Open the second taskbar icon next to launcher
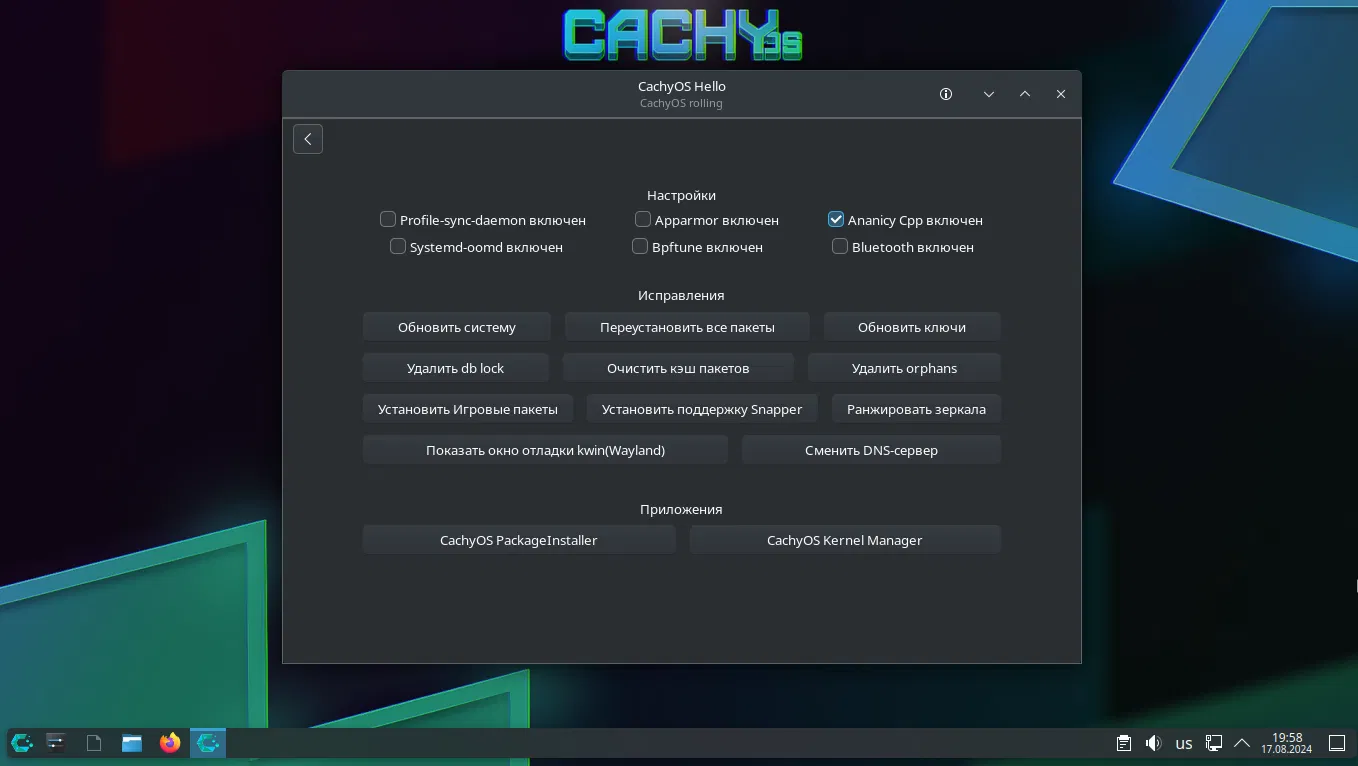Viewport: 1358px width, 766px height. pyautogui.click(x=56, y=743)
